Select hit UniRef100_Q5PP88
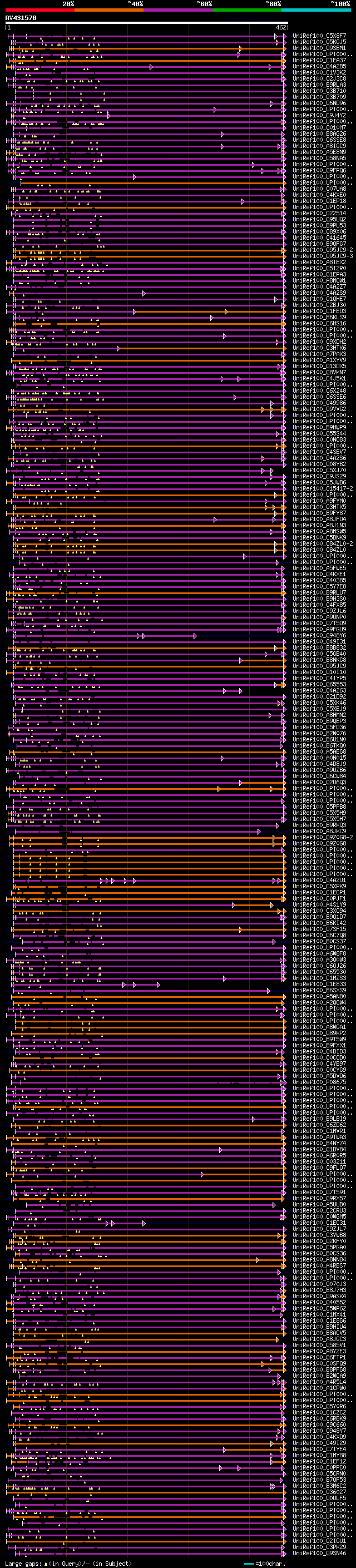Image resolution: width=356 pixels, height=1568 pixels. [x=319, y=807]
